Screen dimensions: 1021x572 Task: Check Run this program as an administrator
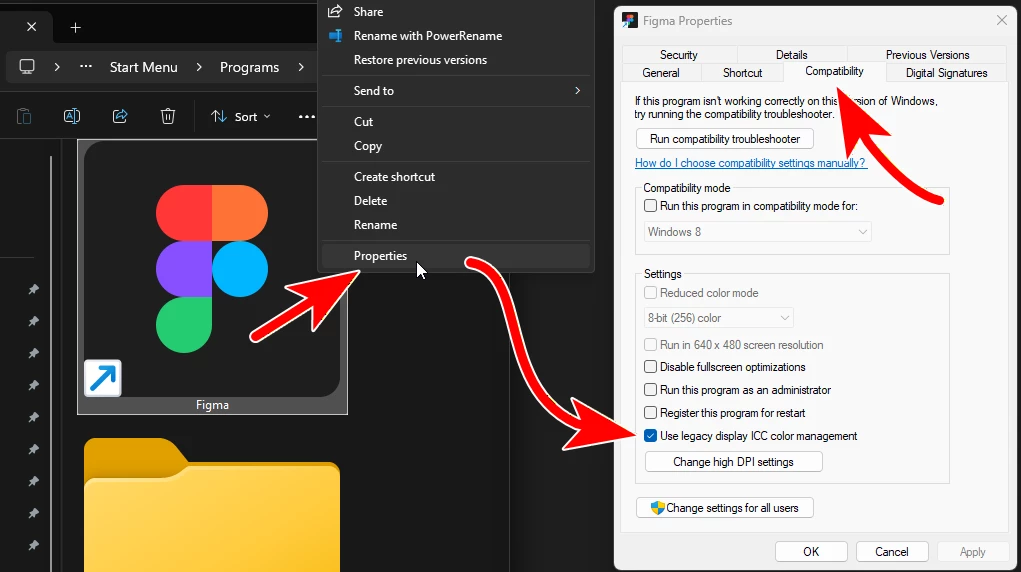pyautogui.click(x=650, y=390)
